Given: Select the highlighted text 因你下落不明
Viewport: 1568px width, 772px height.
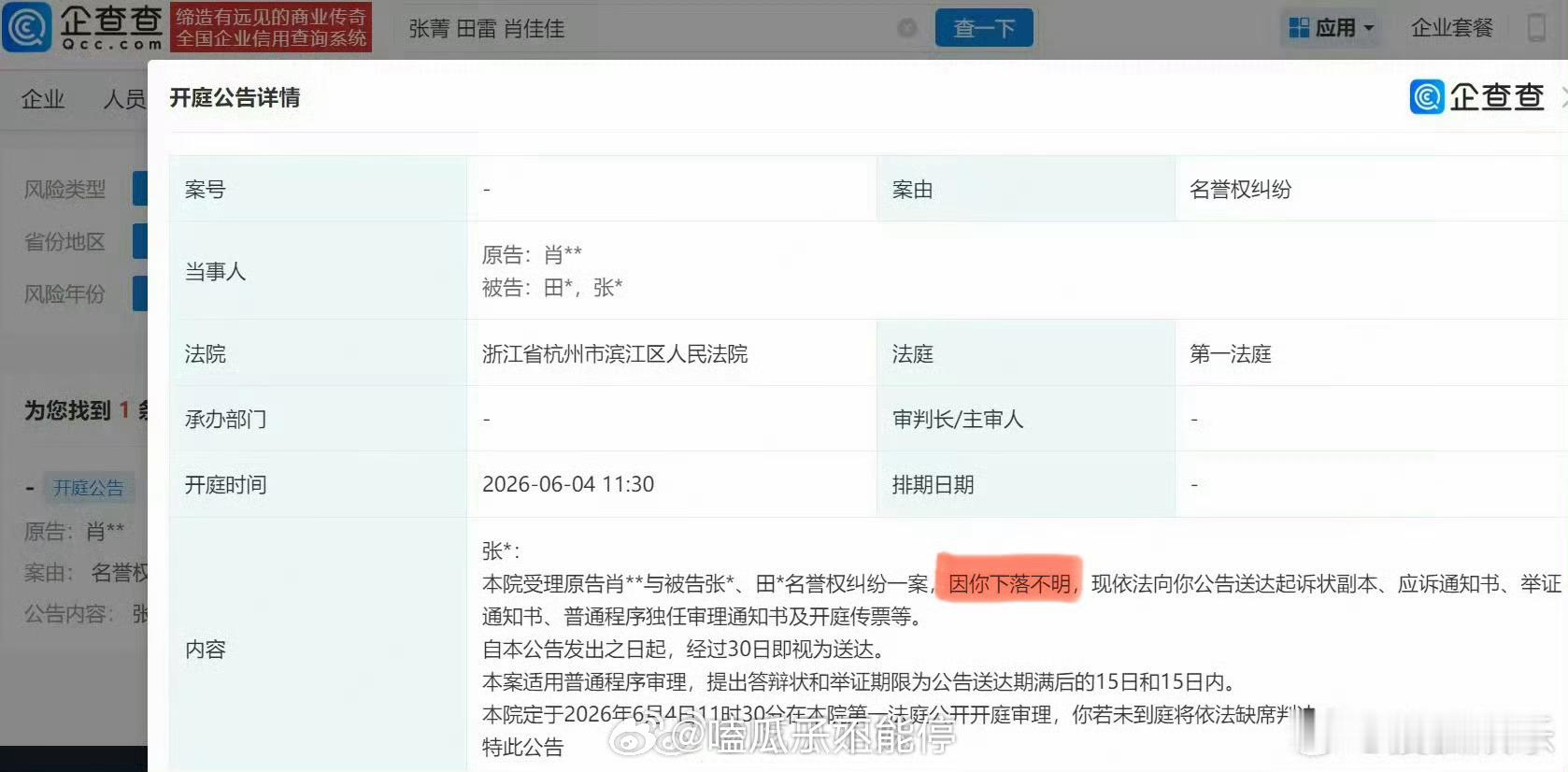Looking at the screenshot, I should [1009, 584].
